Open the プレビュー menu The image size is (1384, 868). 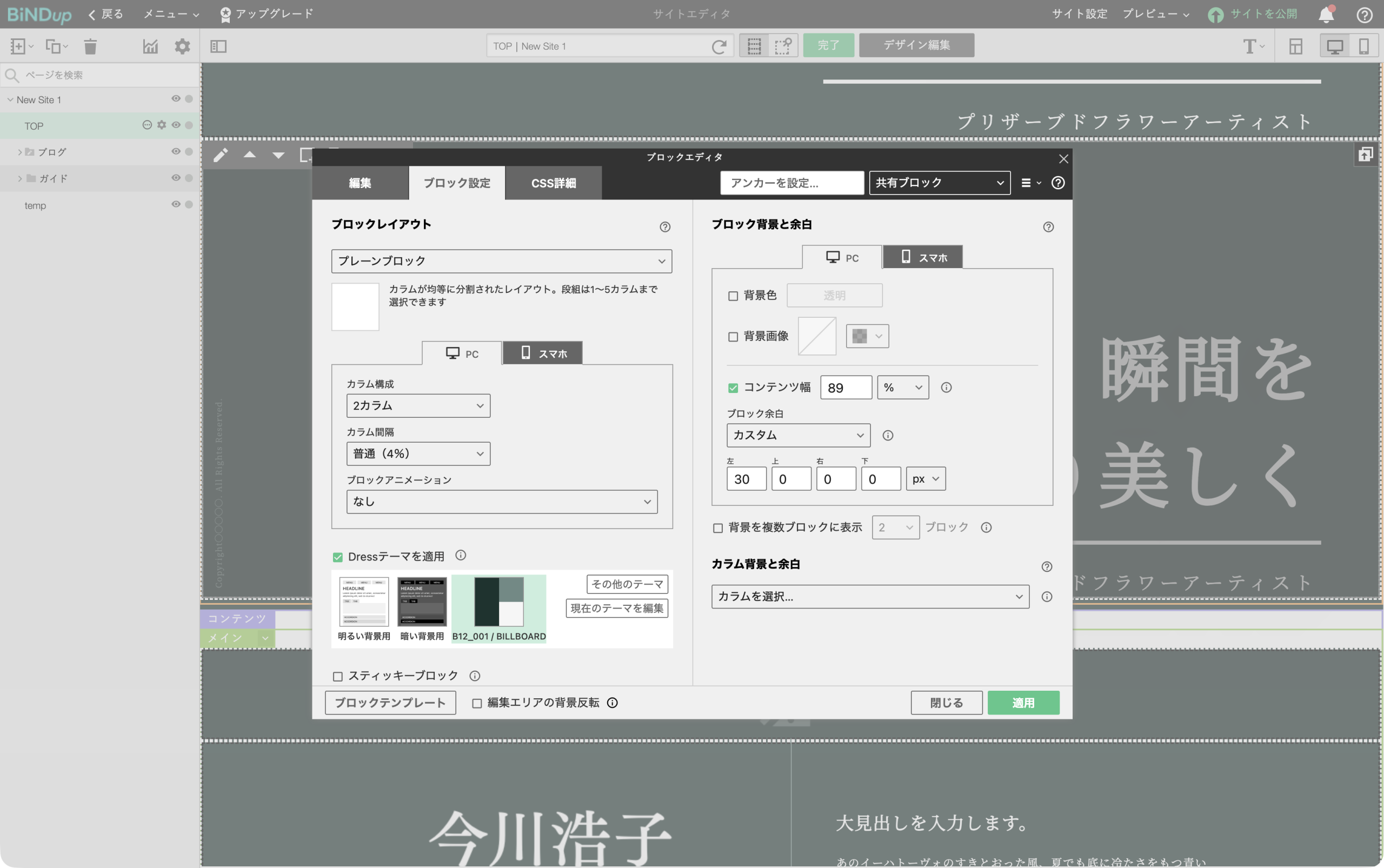(x=1156, y=15)
